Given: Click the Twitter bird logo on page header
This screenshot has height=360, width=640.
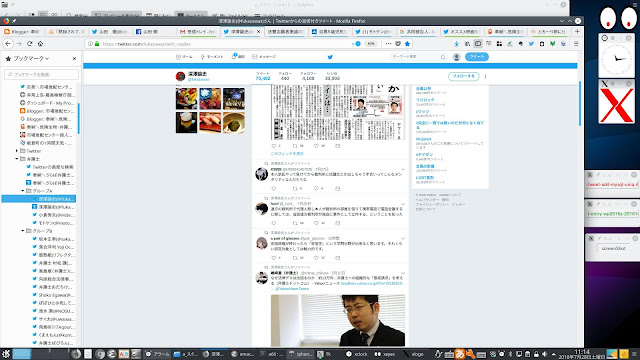Looking at the screenshot, I should pyautogui.click(x=330, y=57).
